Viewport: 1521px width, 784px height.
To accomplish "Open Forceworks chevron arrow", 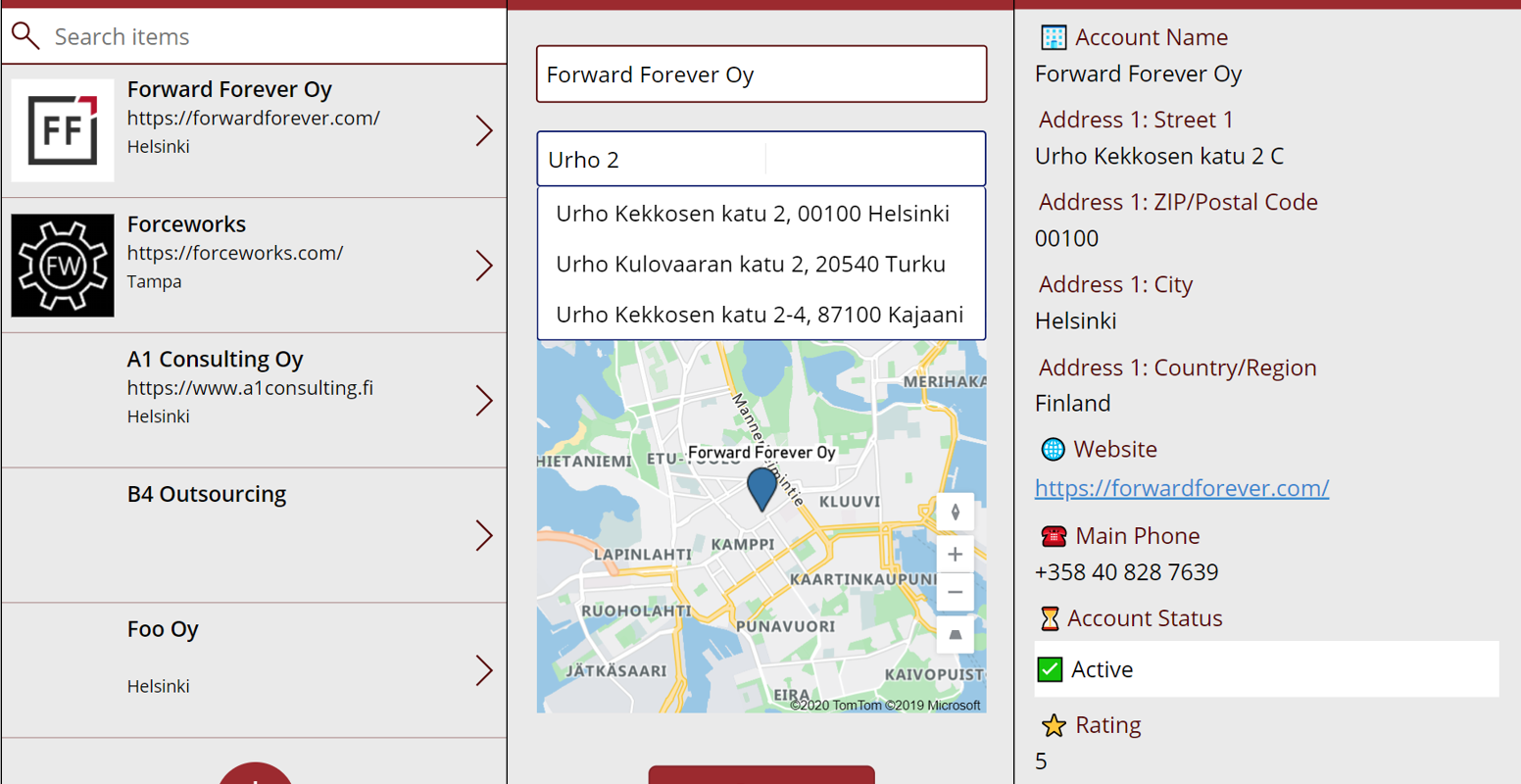I will [484, 266].
